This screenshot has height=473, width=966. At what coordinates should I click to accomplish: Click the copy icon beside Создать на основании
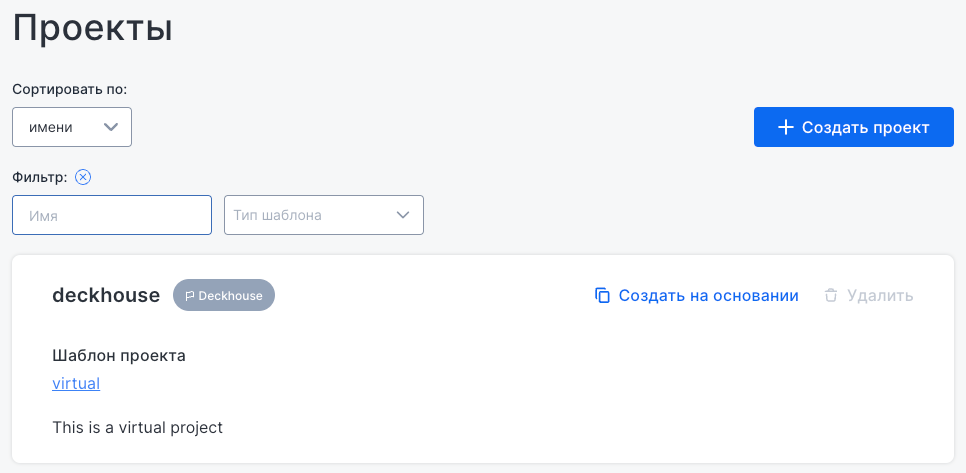coord(602,295)
